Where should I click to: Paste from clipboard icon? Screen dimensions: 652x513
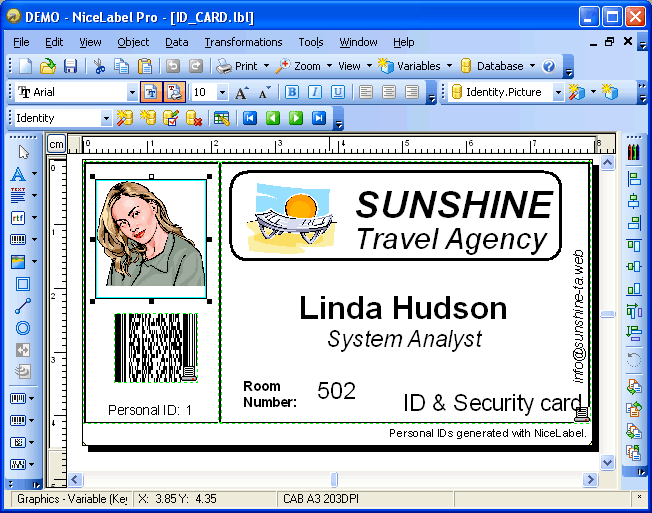pyautogui.click(x=145, y=66)
